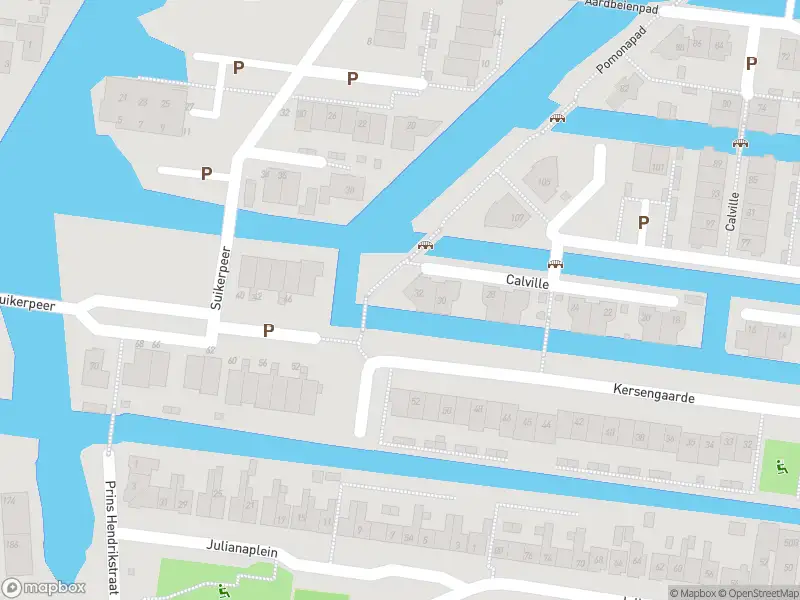Click the bridge icon on Pomonapad
Screen dimensions: 800x600
[x=557, y=118]
